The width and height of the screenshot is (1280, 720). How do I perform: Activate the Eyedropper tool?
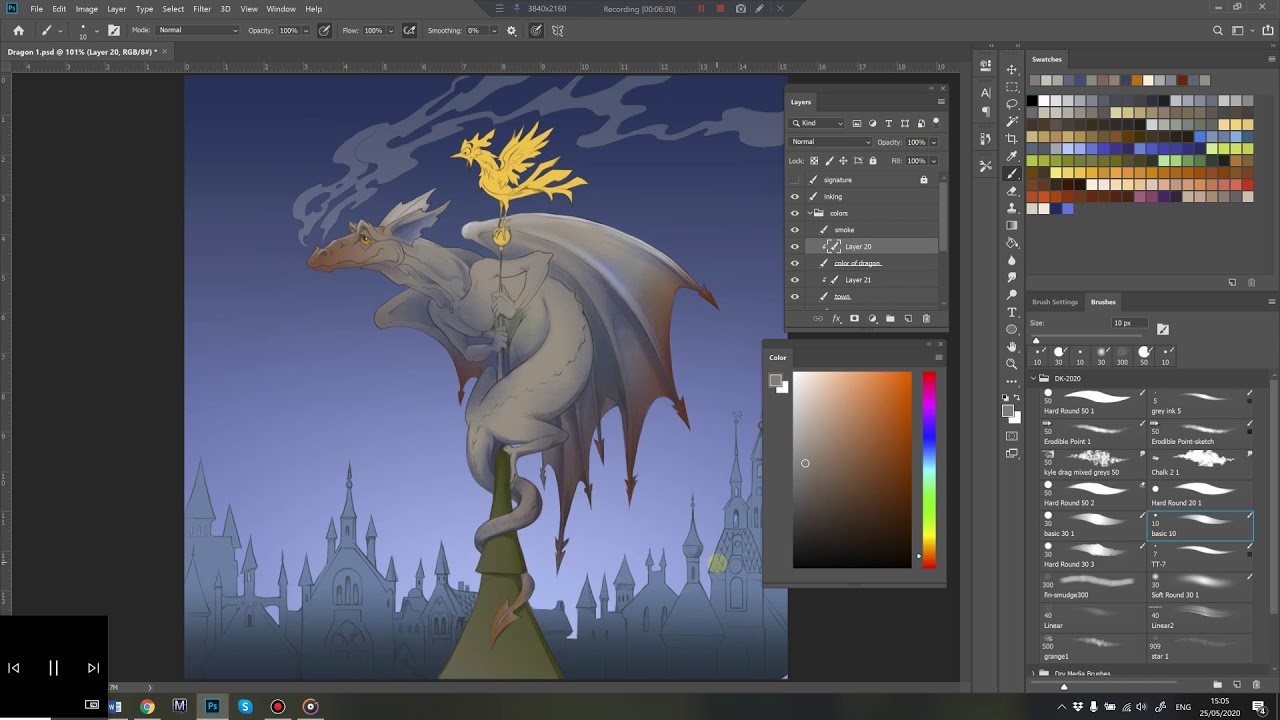pos(1012,156)
